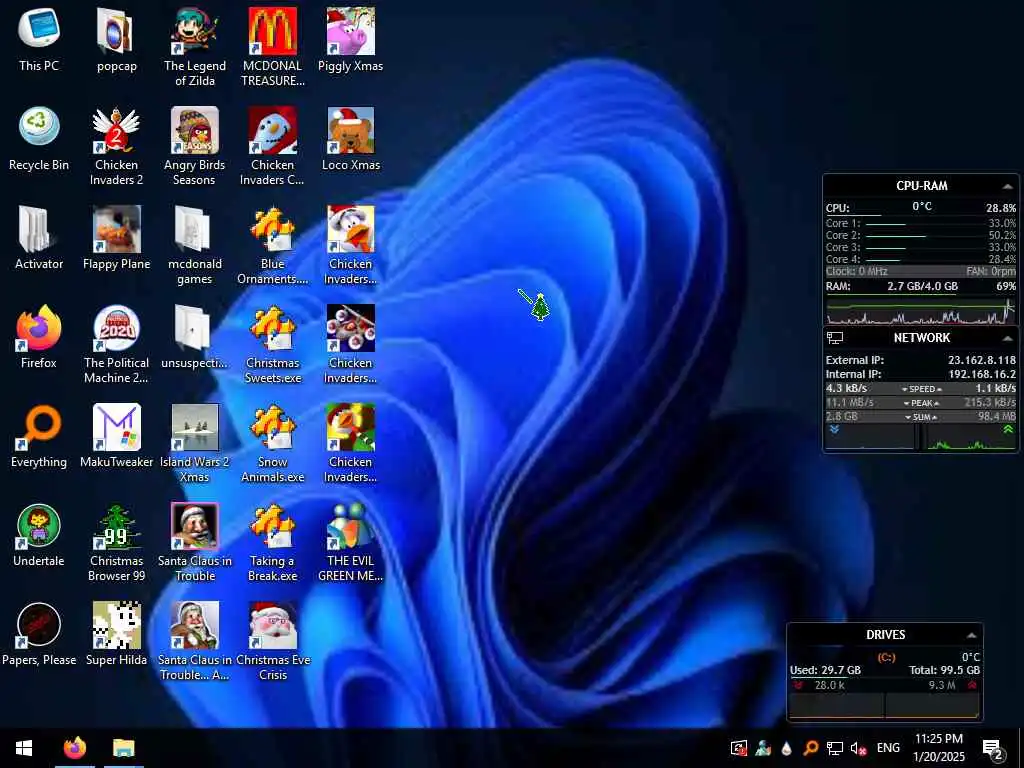The image size is (1024, 768).
Task: Switch the ENG input language
Action: (x=888, y=748)
